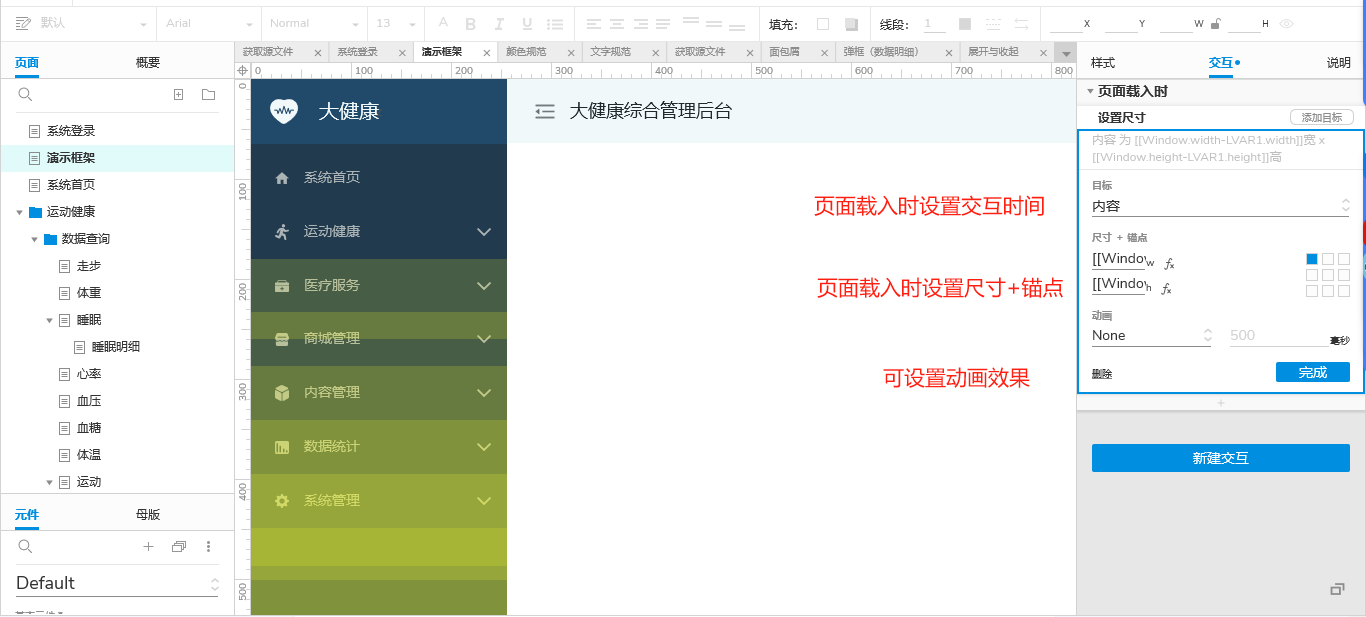Toggle the visibility eye icon in toolbar
The image size is (1366, 617).
click(1287, 23)
